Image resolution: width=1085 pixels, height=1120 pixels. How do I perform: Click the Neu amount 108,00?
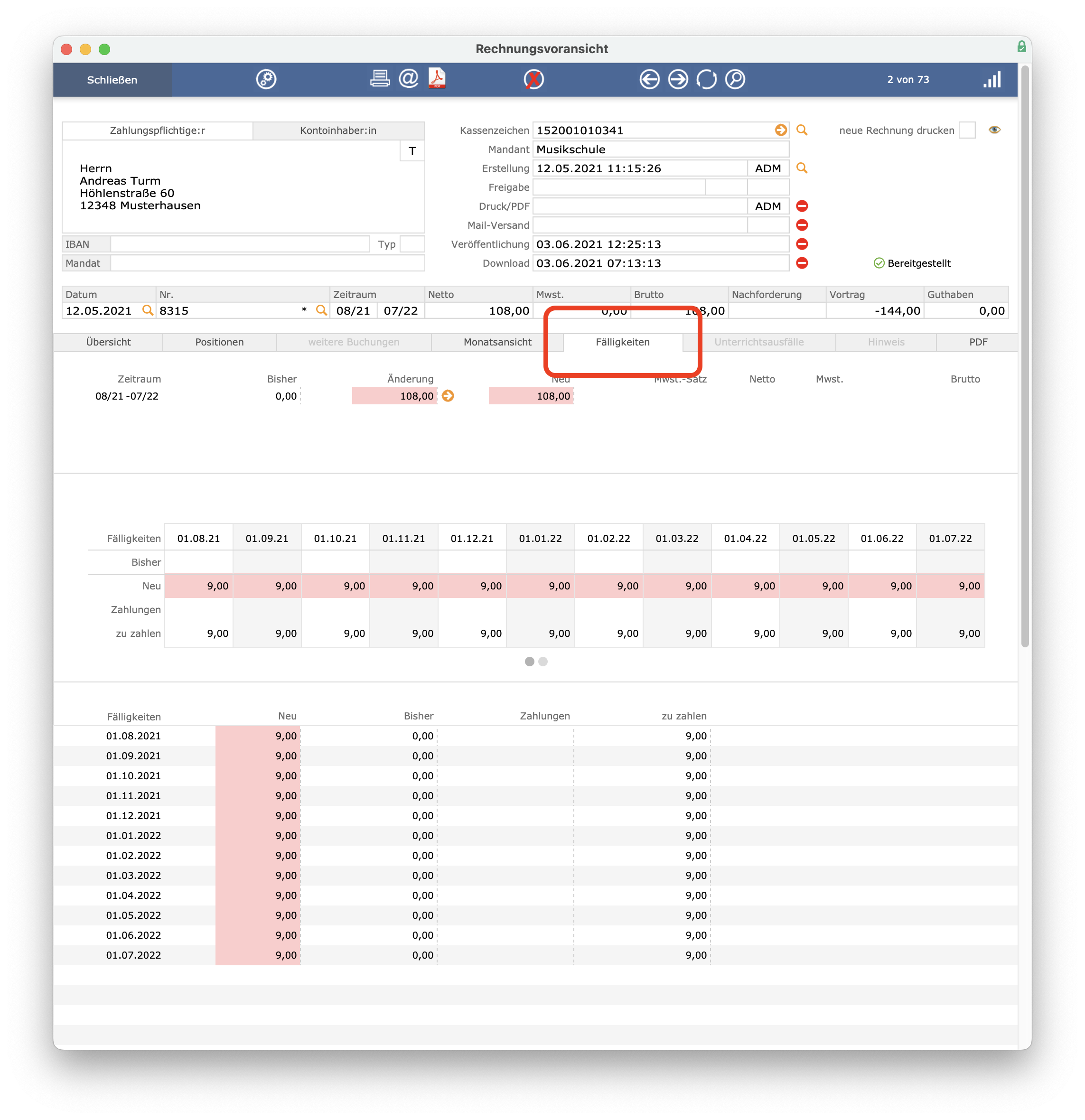(532, 396)
